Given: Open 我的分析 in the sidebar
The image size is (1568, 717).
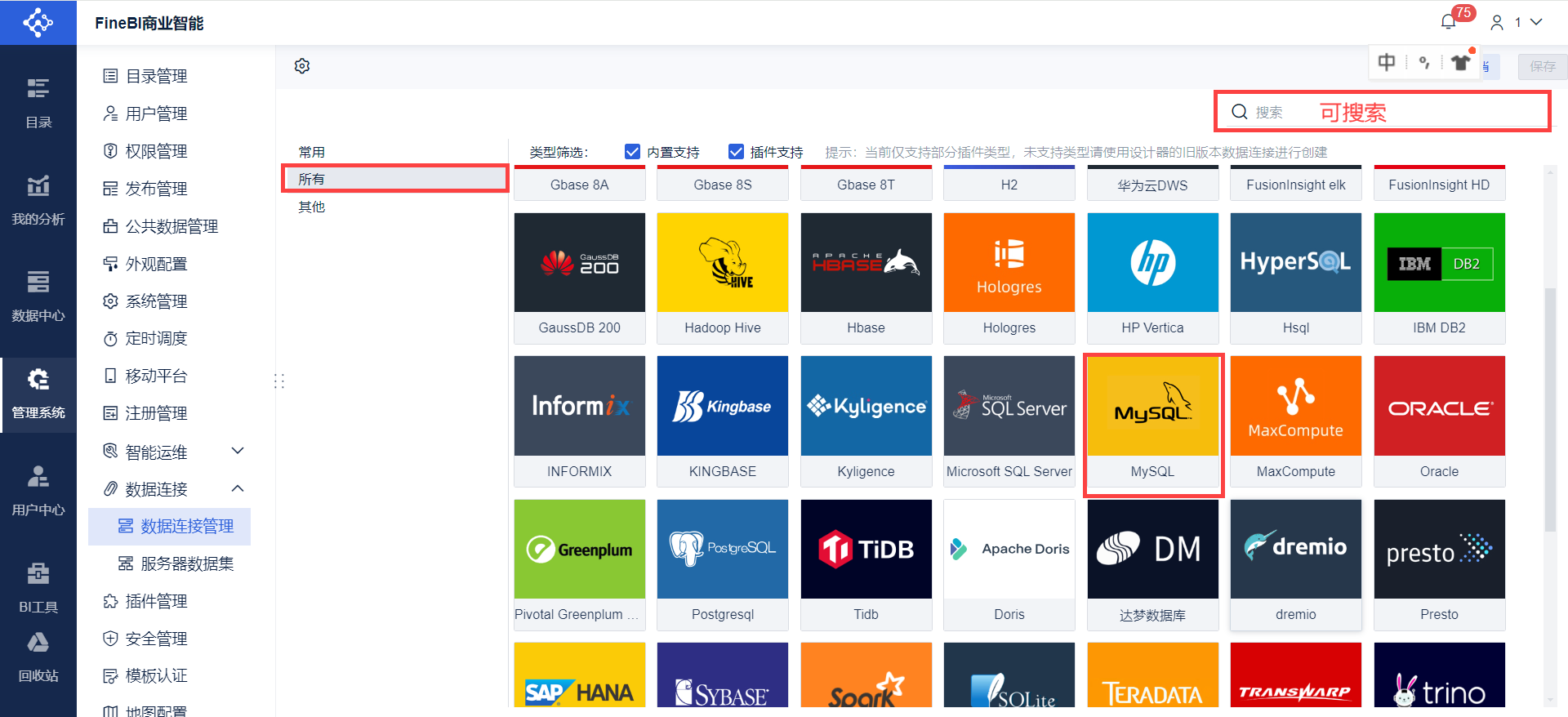Looking at the screenshot, I should coord(38,201).
